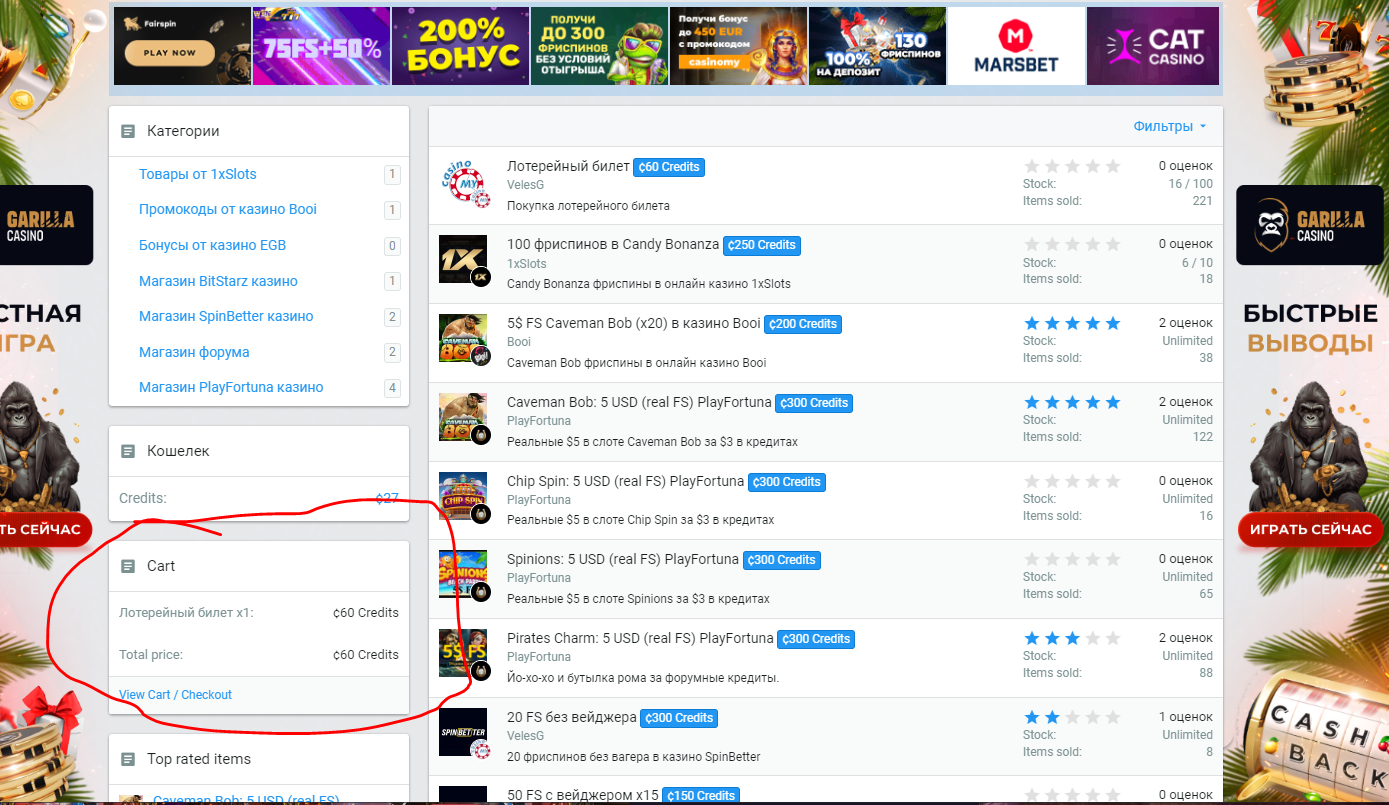The image size is (1389, 805).
Task: Open seller VelesG under Лотерейный билет
Action: point(526,185)
